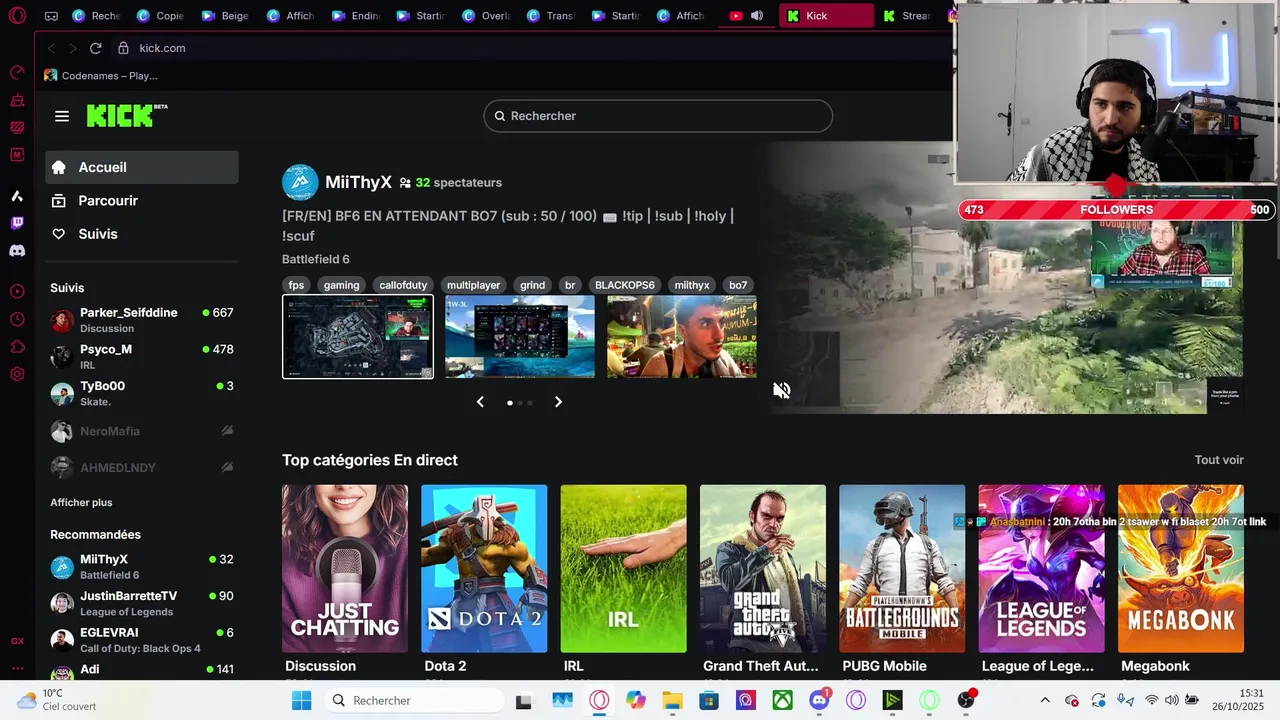This screenshot has width=1280, height=720.
Task: Click the Windows taskbar Rechercher box
Action: tap(415, 700)
